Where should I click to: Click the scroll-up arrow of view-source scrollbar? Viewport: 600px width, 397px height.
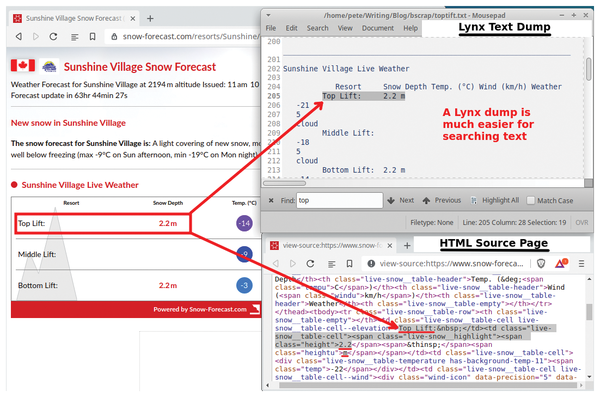tap(589, 279)
